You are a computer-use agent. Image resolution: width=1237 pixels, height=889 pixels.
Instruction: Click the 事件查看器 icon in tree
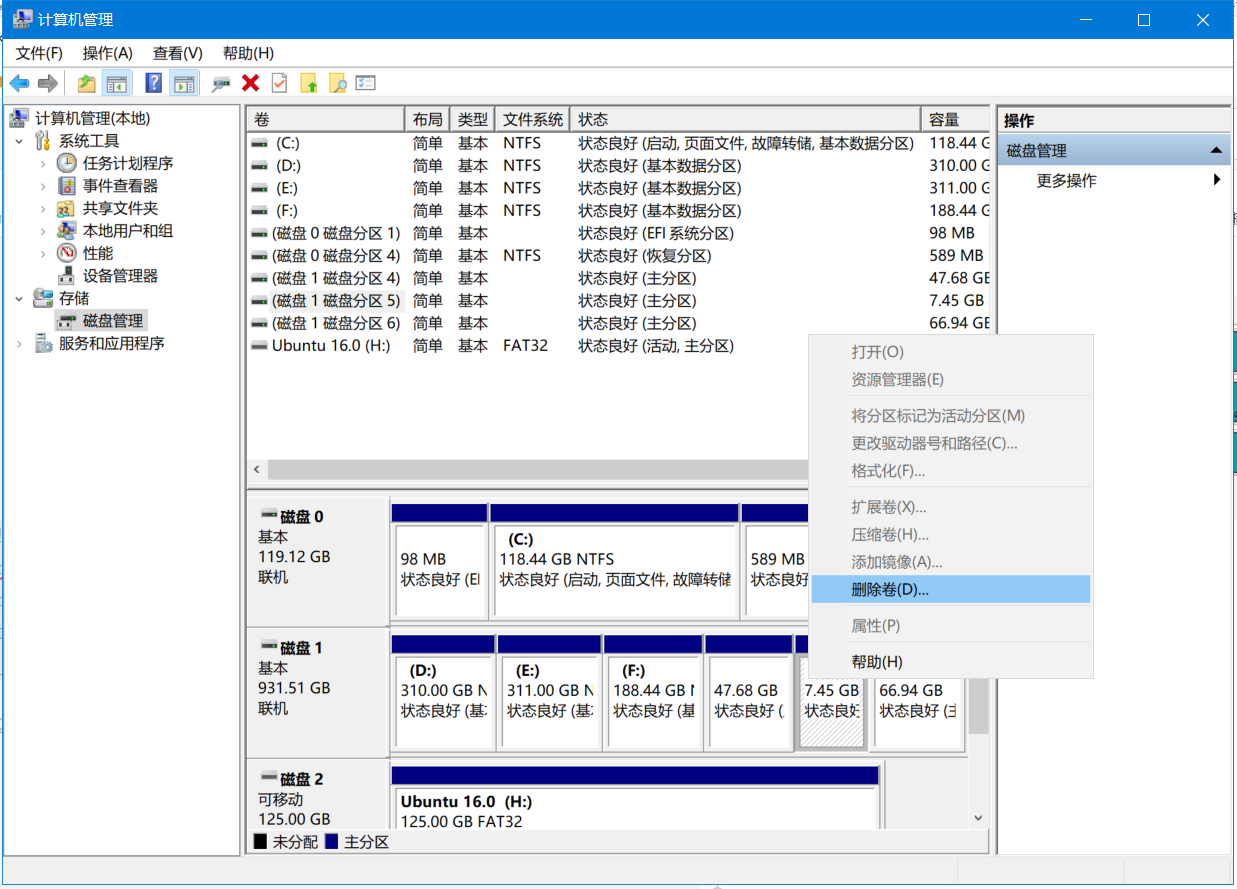(x=67, y=186)
